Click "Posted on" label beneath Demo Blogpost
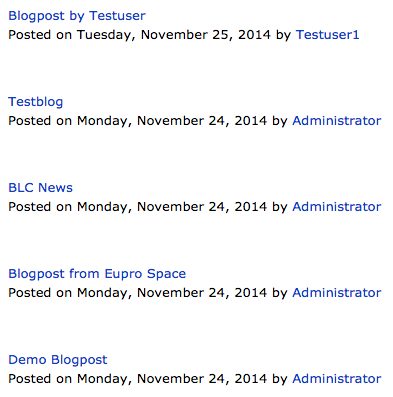The image size is (393, 397). [x=40, y=379]
